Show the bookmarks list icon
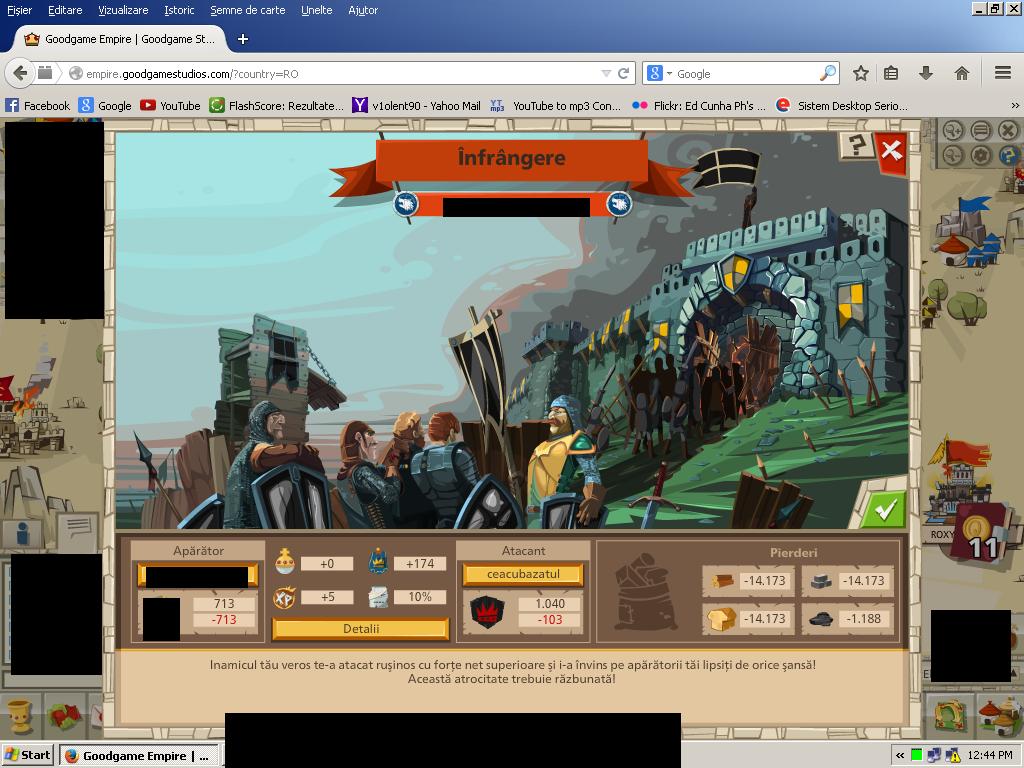Viewport: 1024px width, 768px height. click(891, 73)
